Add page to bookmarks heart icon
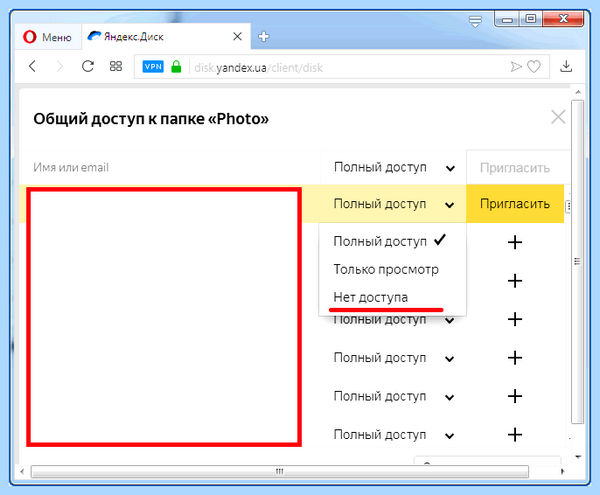Viewport: 600px width, 495px height. pos(534,67)
